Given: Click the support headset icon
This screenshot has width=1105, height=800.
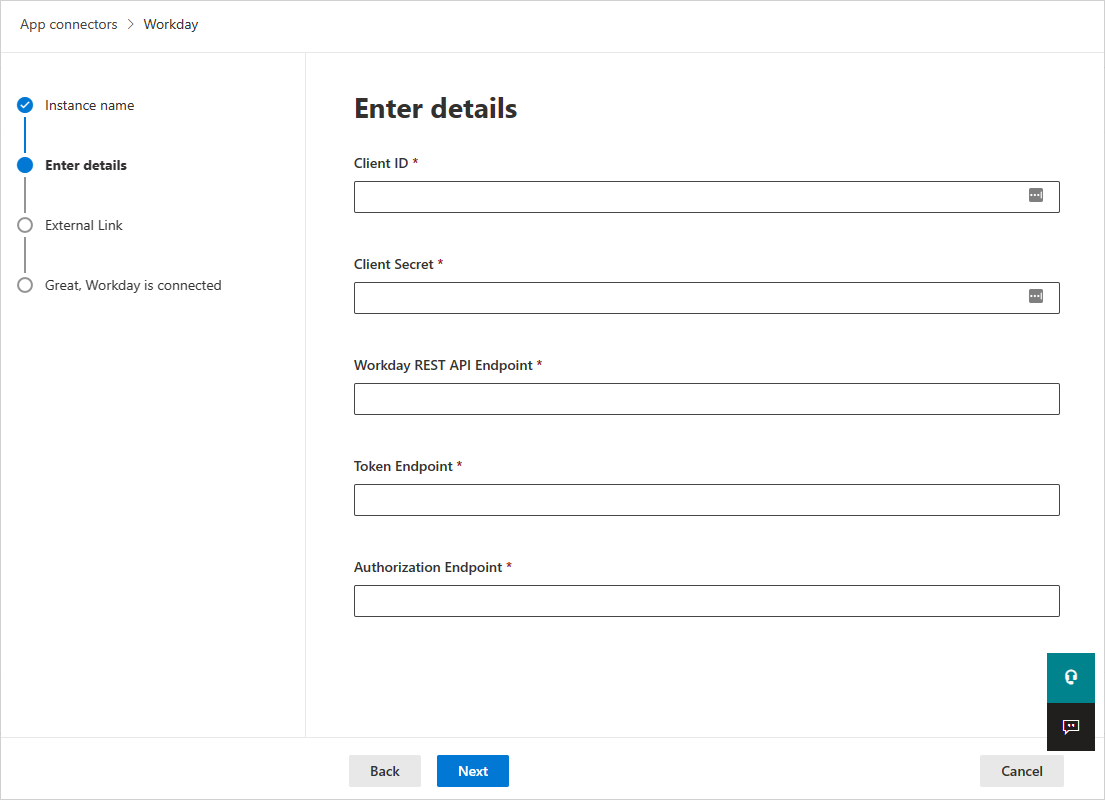Looking at the screenshot, I should 1071,677.
